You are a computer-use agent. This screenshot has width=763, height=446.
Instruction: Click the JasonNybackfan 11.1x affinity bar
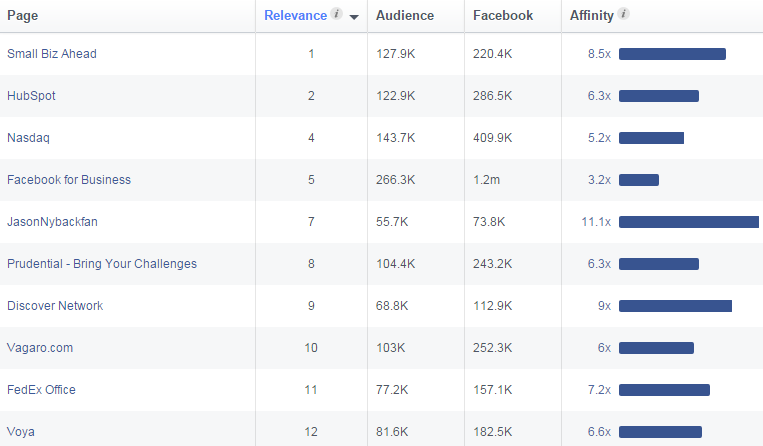point(689,222)
